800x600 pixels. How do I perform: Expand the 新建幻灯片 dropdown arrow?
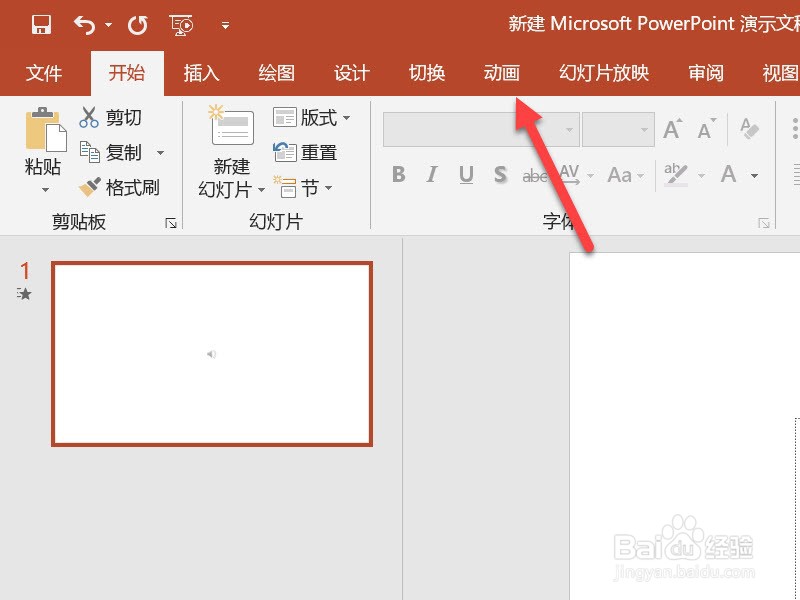click(x=261, y=190)
